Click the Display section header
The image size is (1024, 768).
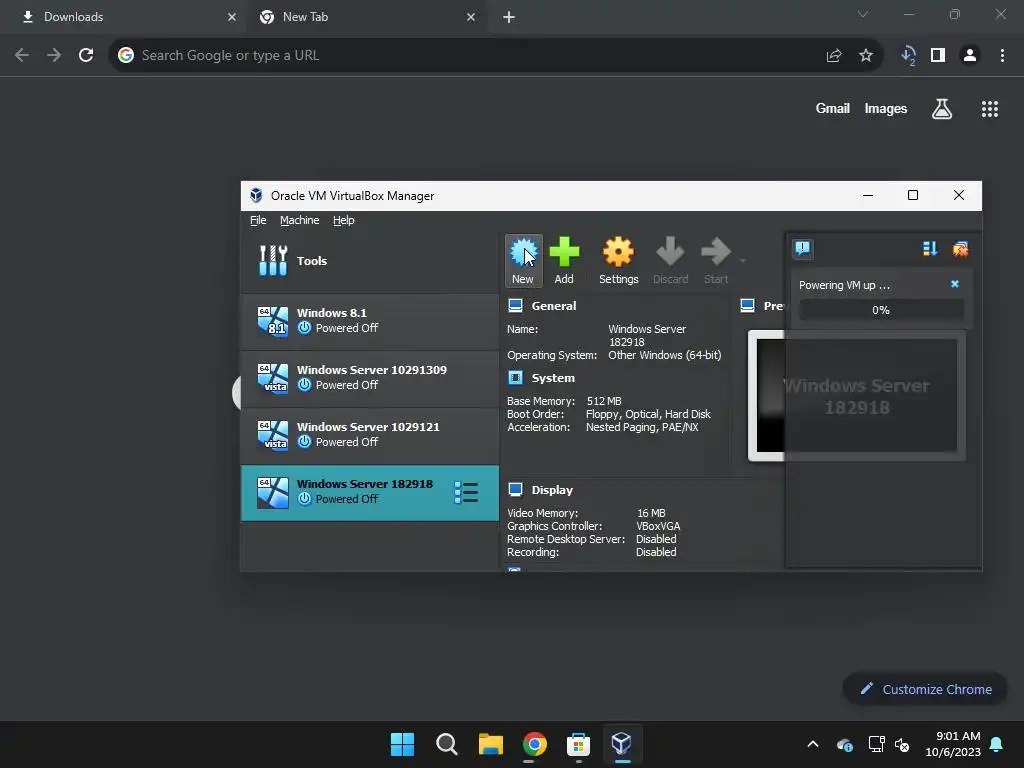[552, 490]
